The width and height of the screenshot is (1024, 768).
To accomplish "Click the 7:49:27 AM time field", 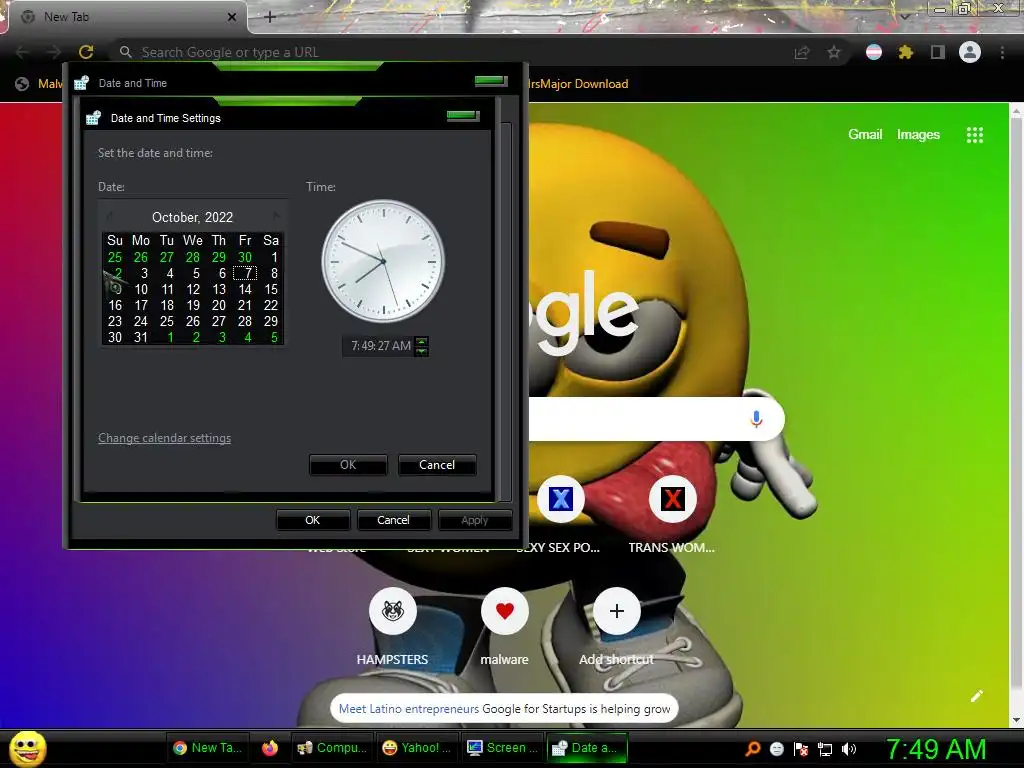I will click(x=381, y=346).
